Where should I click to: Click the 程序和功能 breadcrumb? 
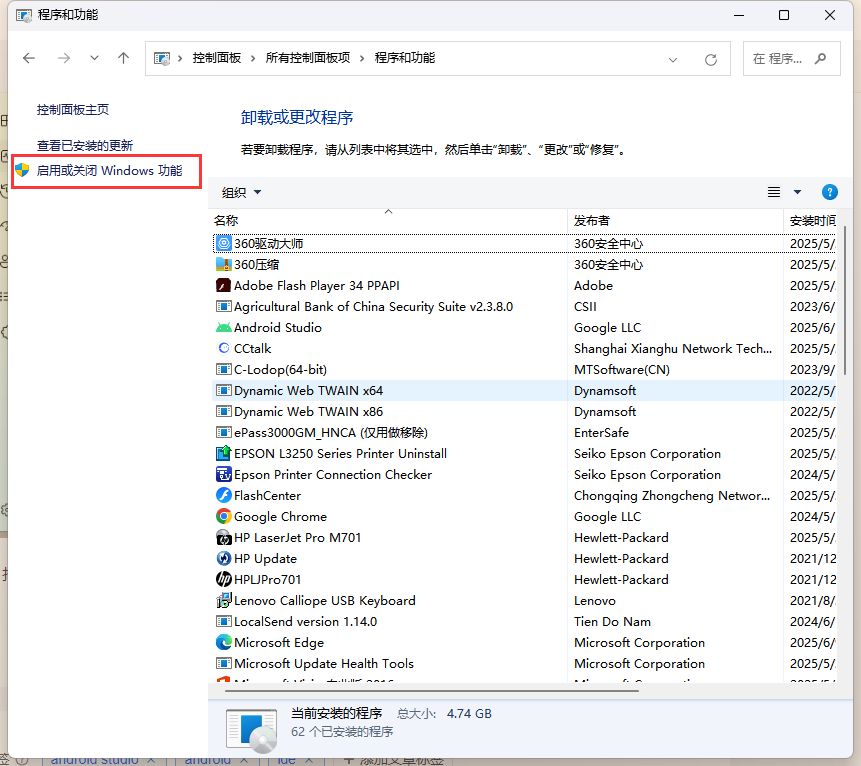coord(405,58)
